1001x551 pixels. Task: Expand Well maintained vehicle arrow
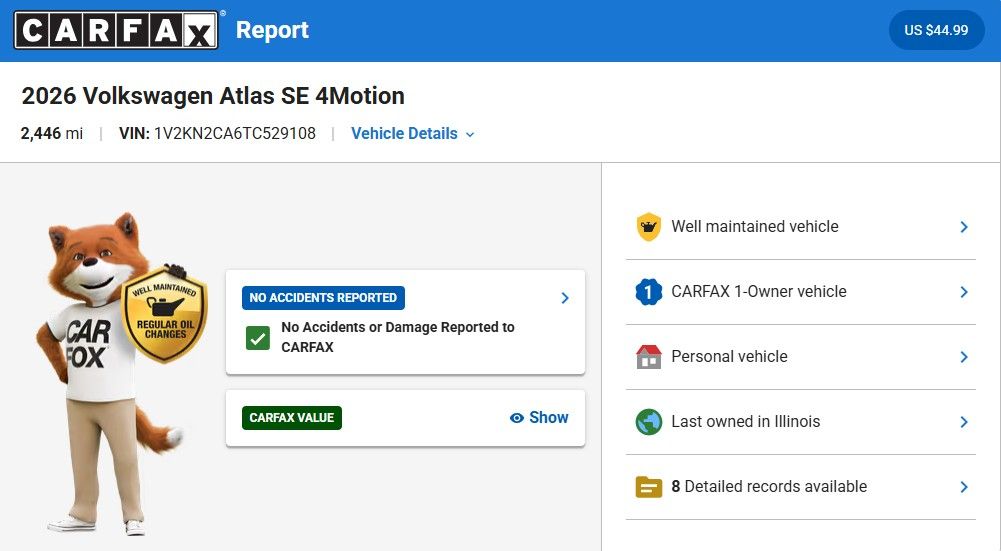point(964,227)
